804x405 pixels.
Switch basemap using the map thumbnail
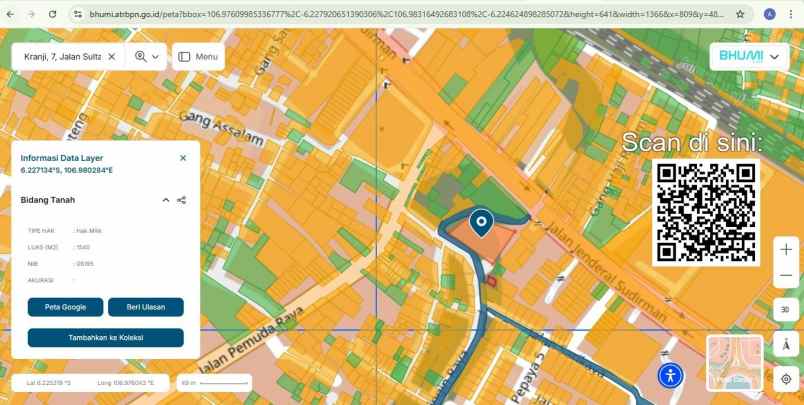[x=735, y=362]
